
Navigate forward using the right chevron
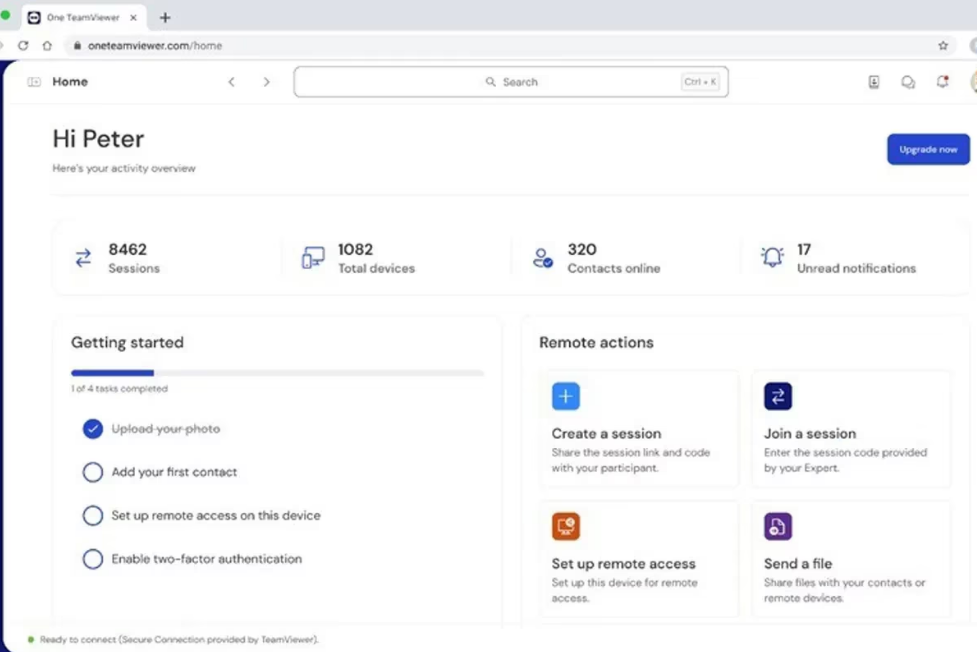[x=266, y=82]
